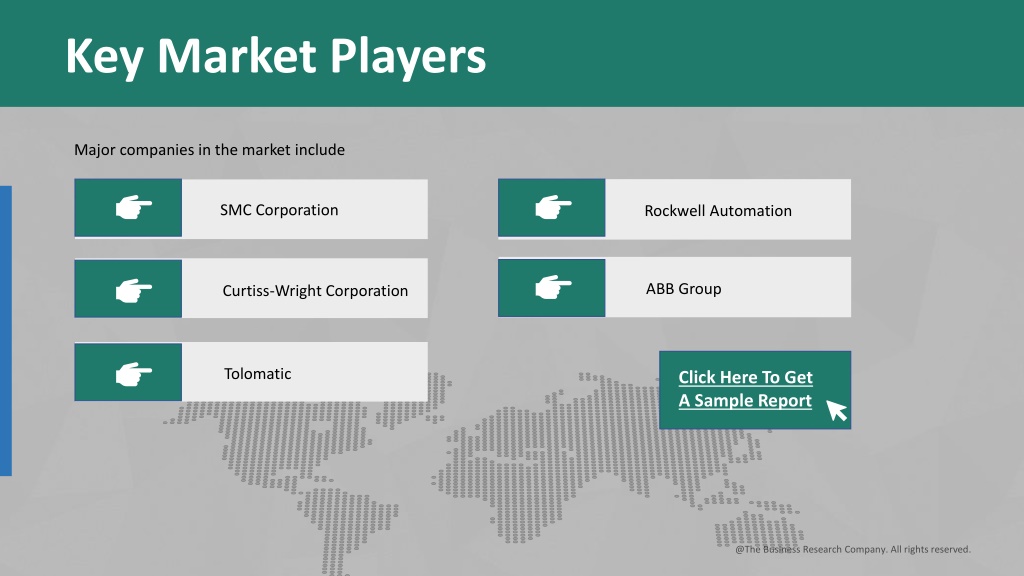This screenshot has height=576, width=1024.
Task: Click the Business Research Company copyright notice
Action: (853, 549)
